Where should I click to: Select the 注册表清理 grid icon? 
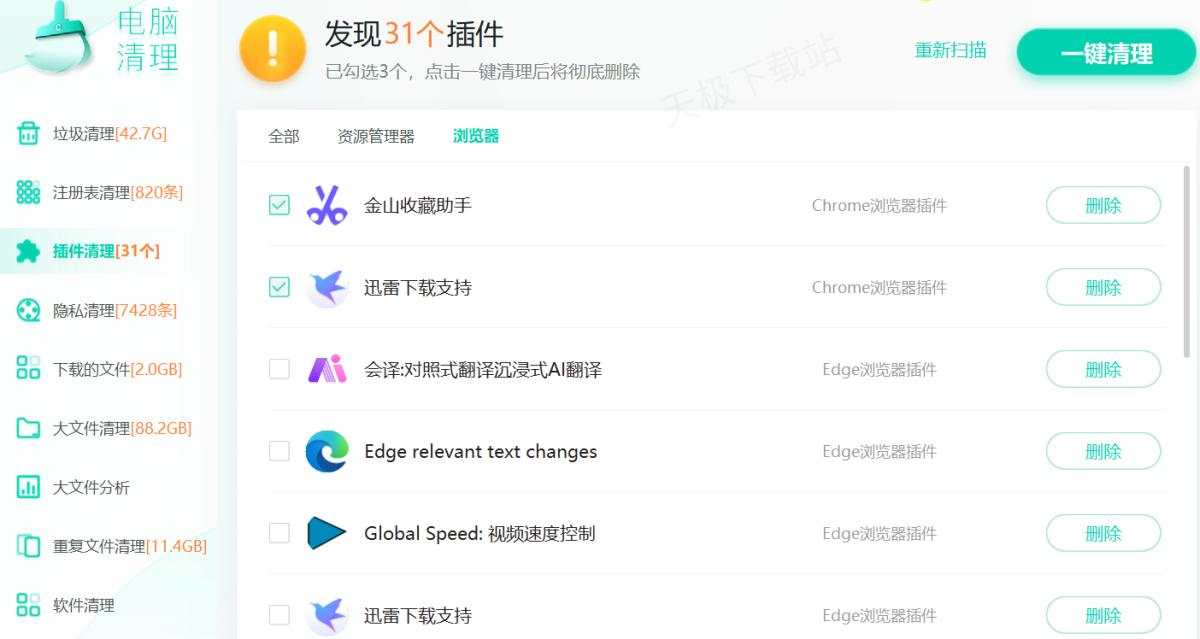click(28, 192)
